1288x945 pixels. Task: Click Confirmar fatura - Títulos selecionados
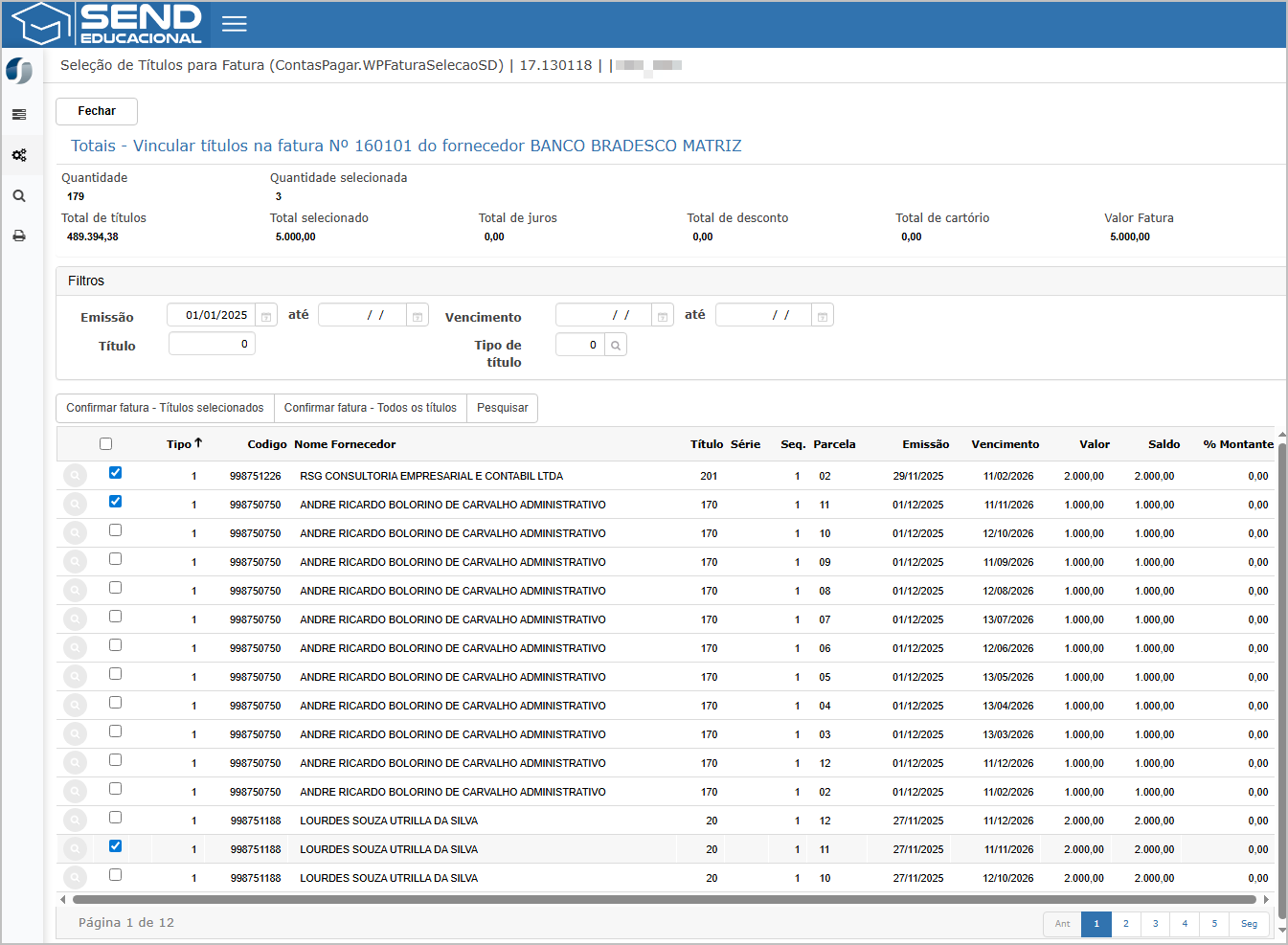[165, 408]
